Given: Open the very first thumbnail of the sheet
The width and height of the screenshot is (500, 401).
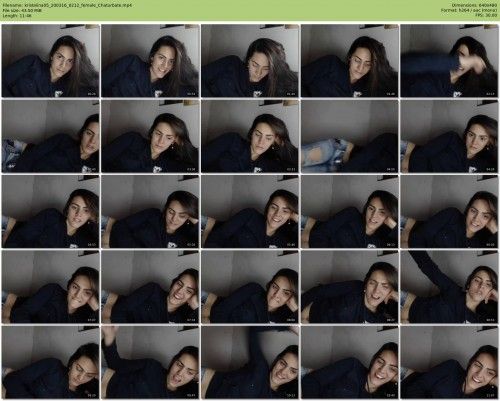Looking at the screenshot, I should click(x=50, y=61).
